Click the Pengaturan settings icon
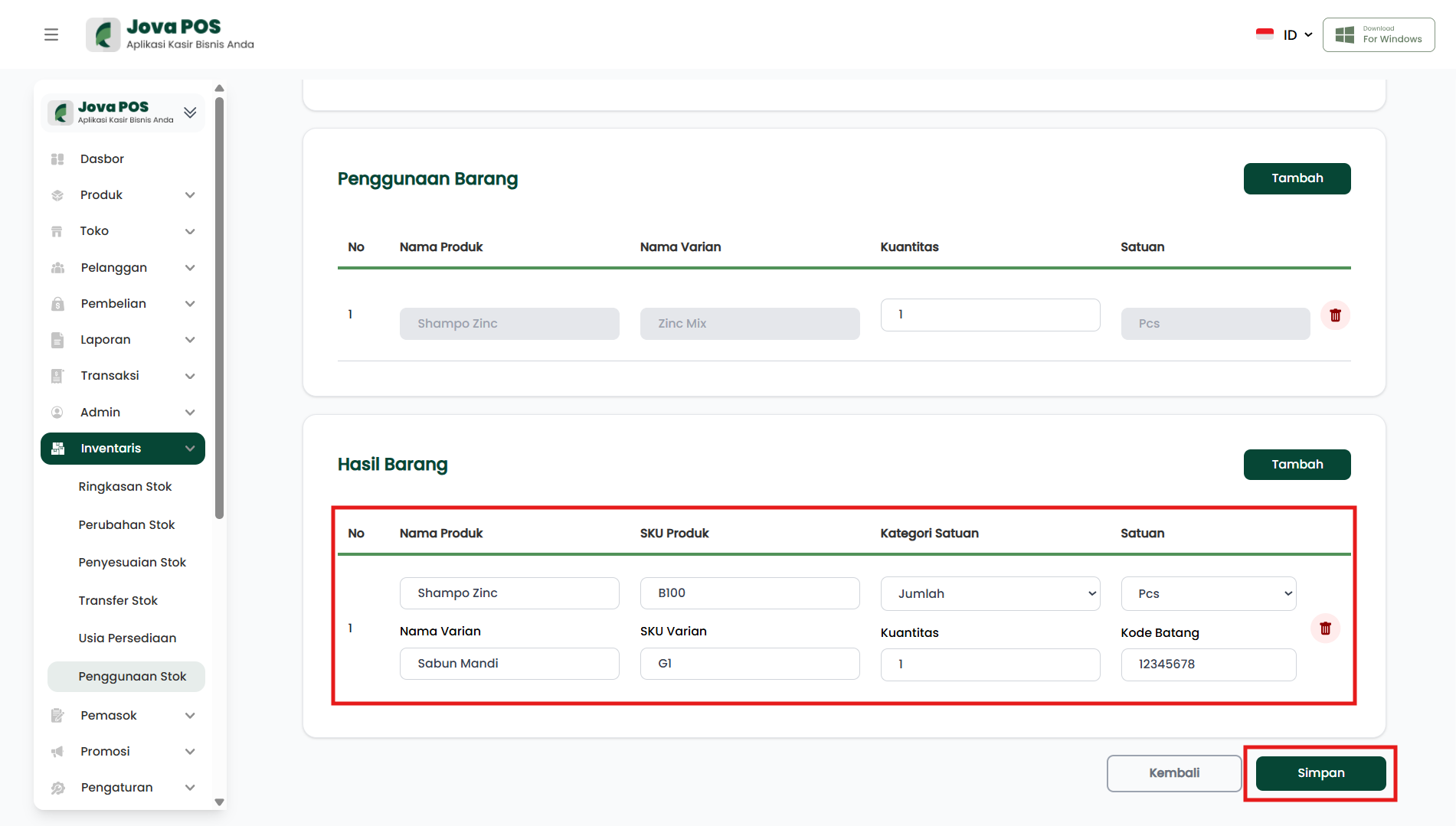This screenshot has height=826, width=1456. click(x=57, y=788)
